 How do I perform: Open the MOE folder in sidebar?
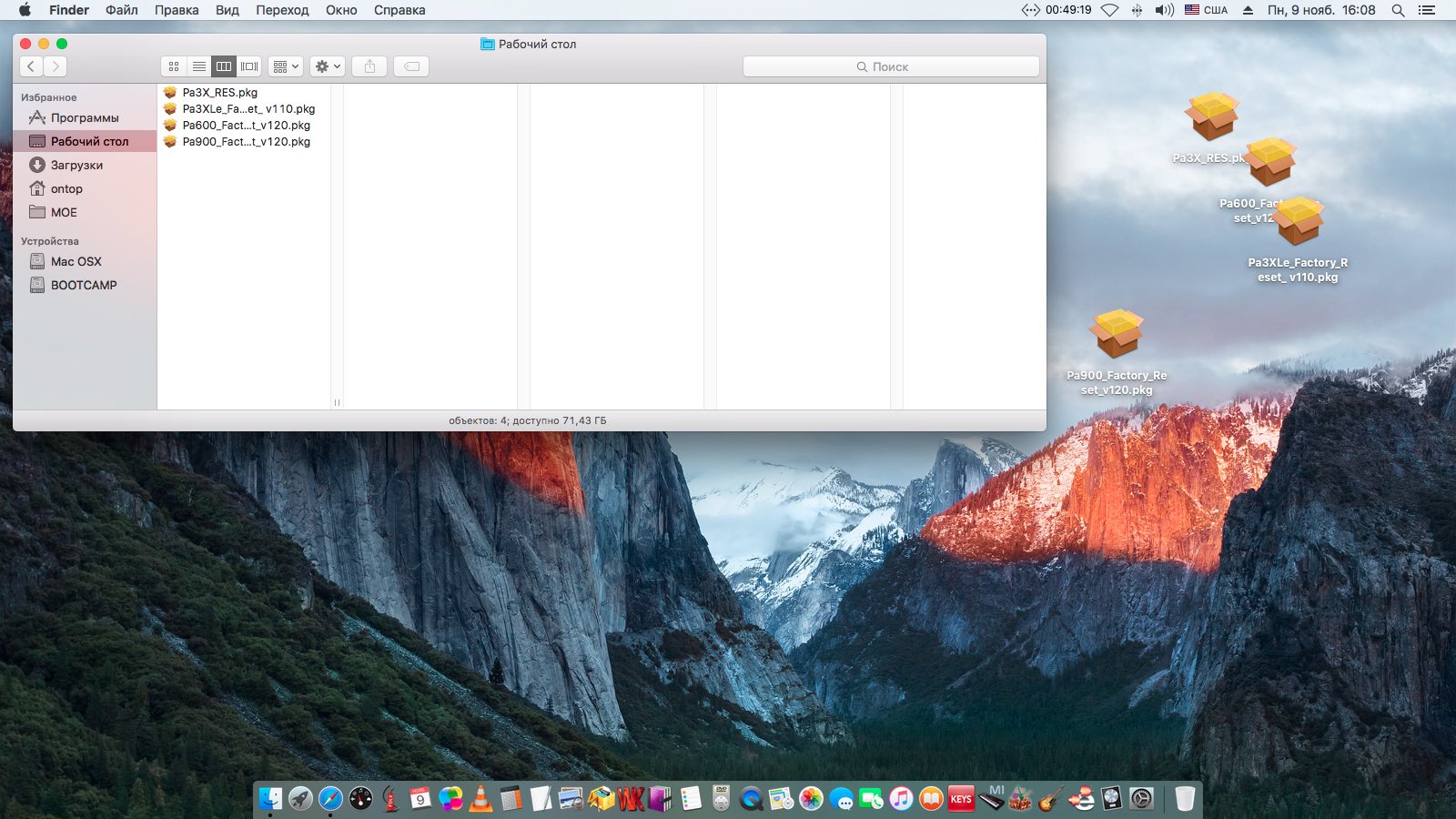85,212
